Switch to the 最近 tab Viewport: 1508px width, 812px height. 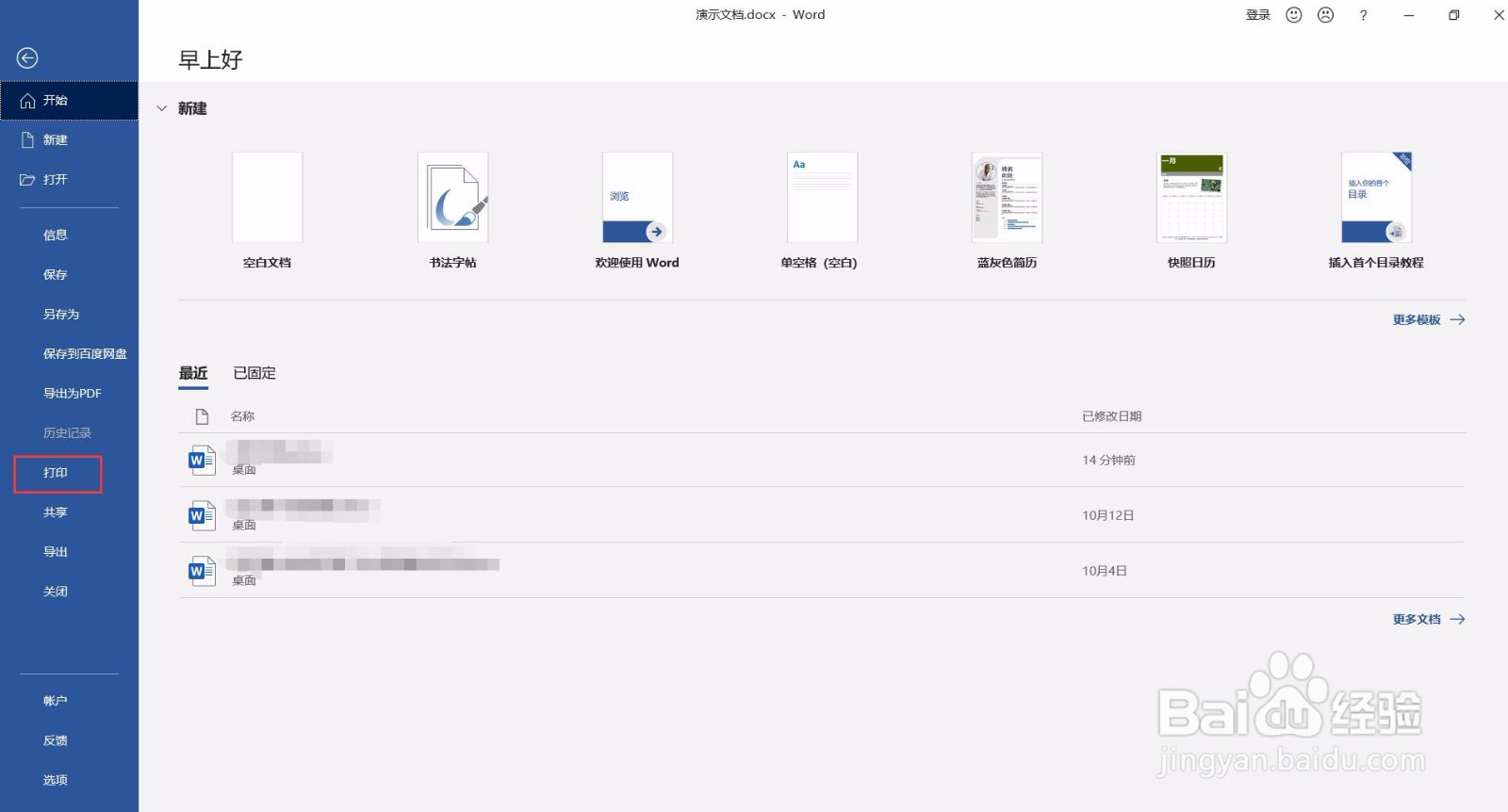193,373
